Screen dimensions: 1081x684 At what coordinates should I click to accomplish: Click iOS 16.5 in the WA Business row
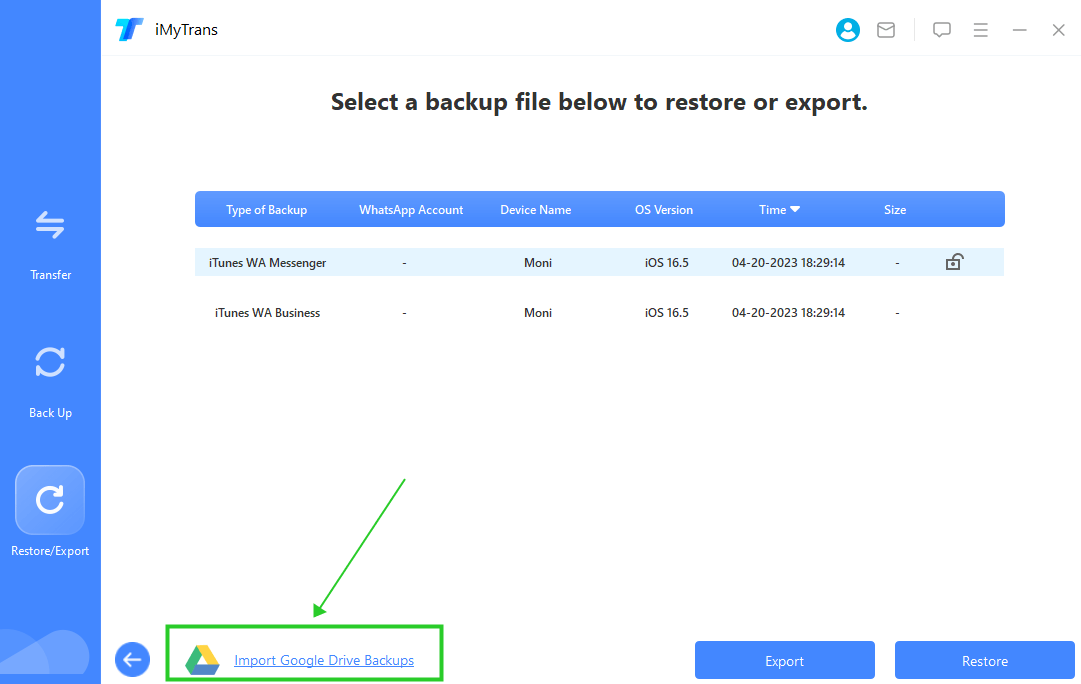coord(667,313)
